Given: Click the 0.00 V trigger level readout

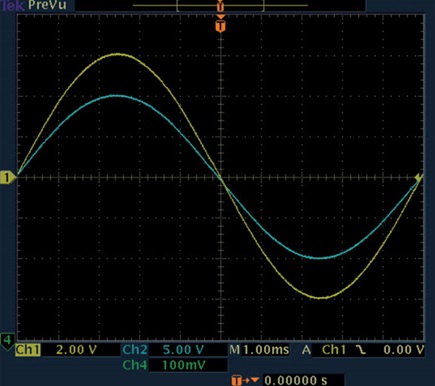Looking at the screenshot, I should 404,350.
